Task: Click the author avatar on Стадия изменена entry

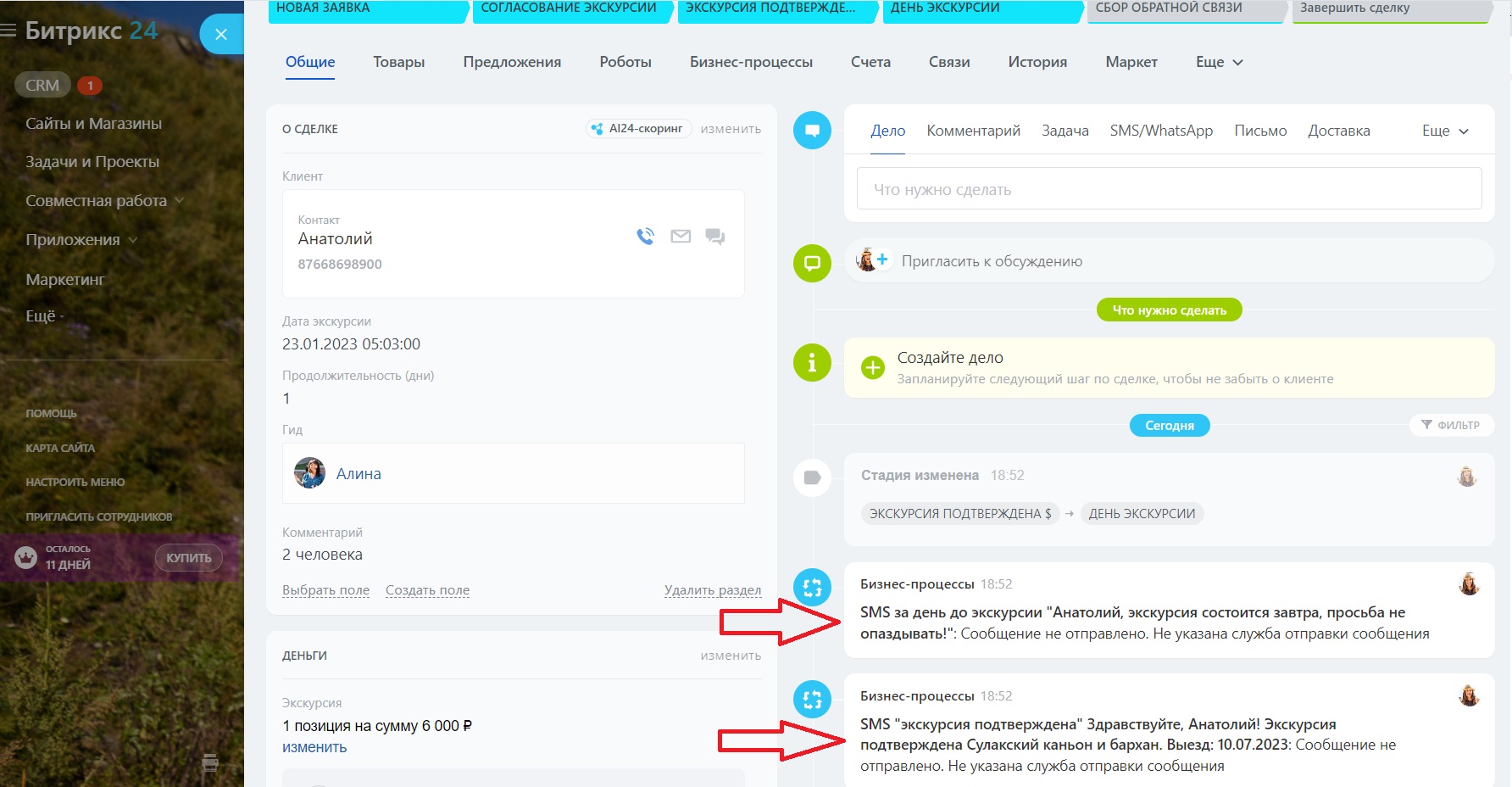Action: [x=1467, y=477]
